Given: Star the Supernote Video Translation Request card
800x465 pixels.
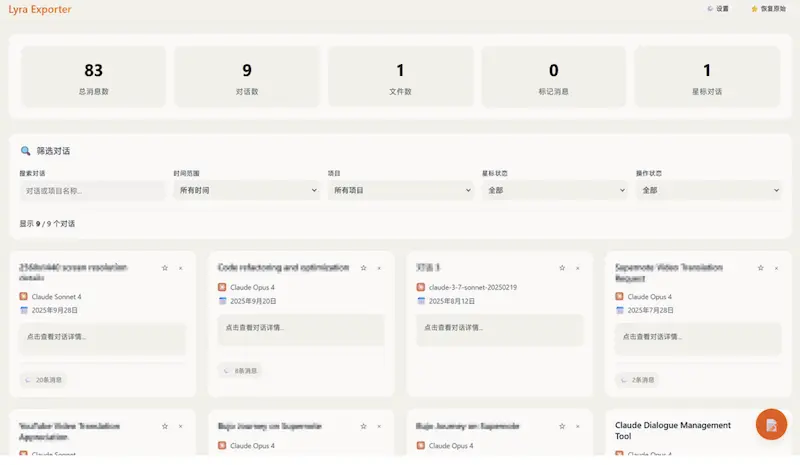Looking at the screenshot, I should point(761,268).
